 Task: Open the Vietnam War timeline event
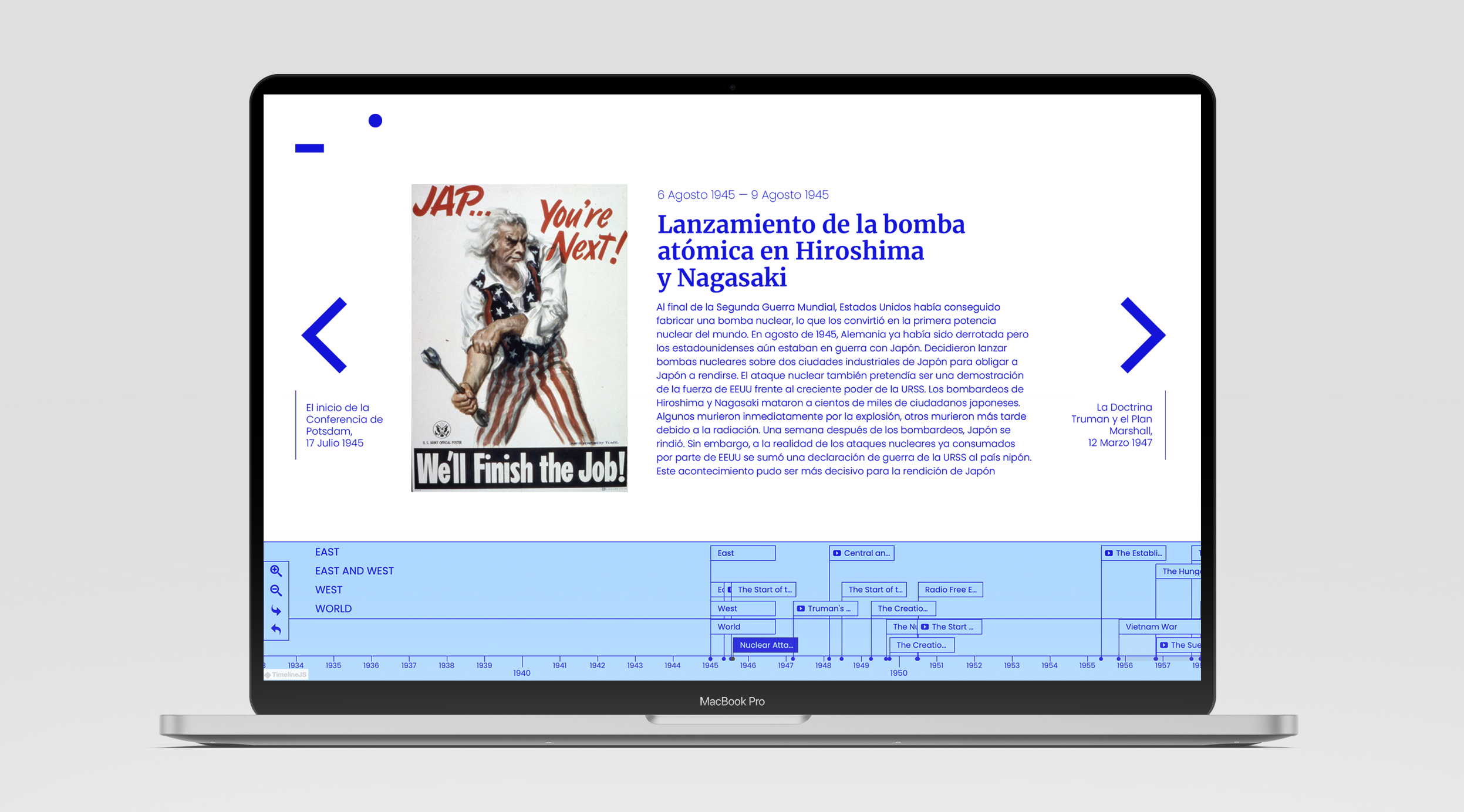[1159, 627]
